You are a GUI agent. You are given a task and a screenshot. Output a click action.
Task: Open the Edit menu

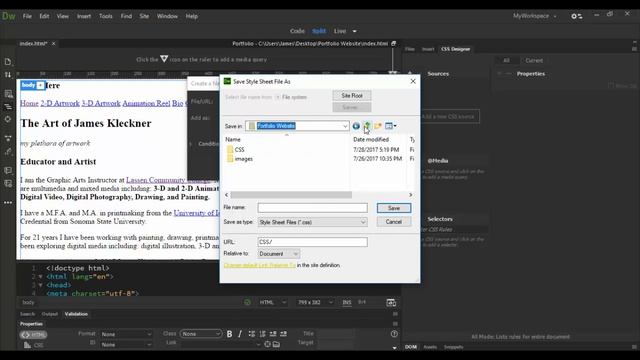(44, 16)
